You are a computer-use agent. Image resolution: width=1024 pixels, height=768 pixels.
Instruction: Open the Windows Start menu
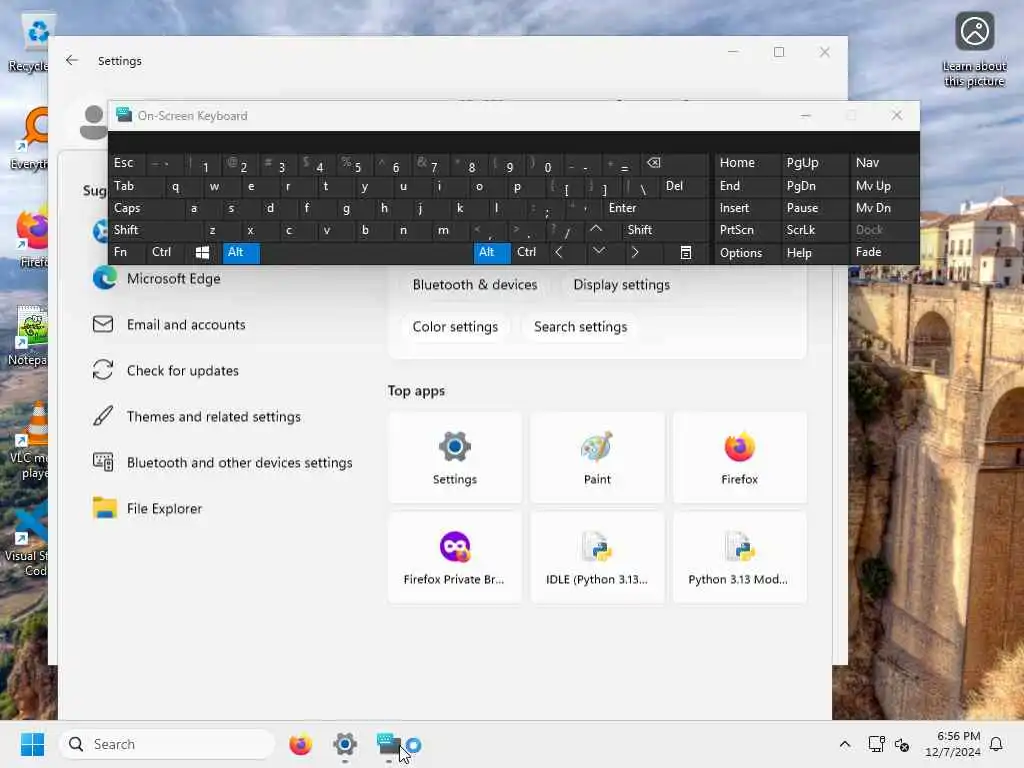click(x=32, y=744)
